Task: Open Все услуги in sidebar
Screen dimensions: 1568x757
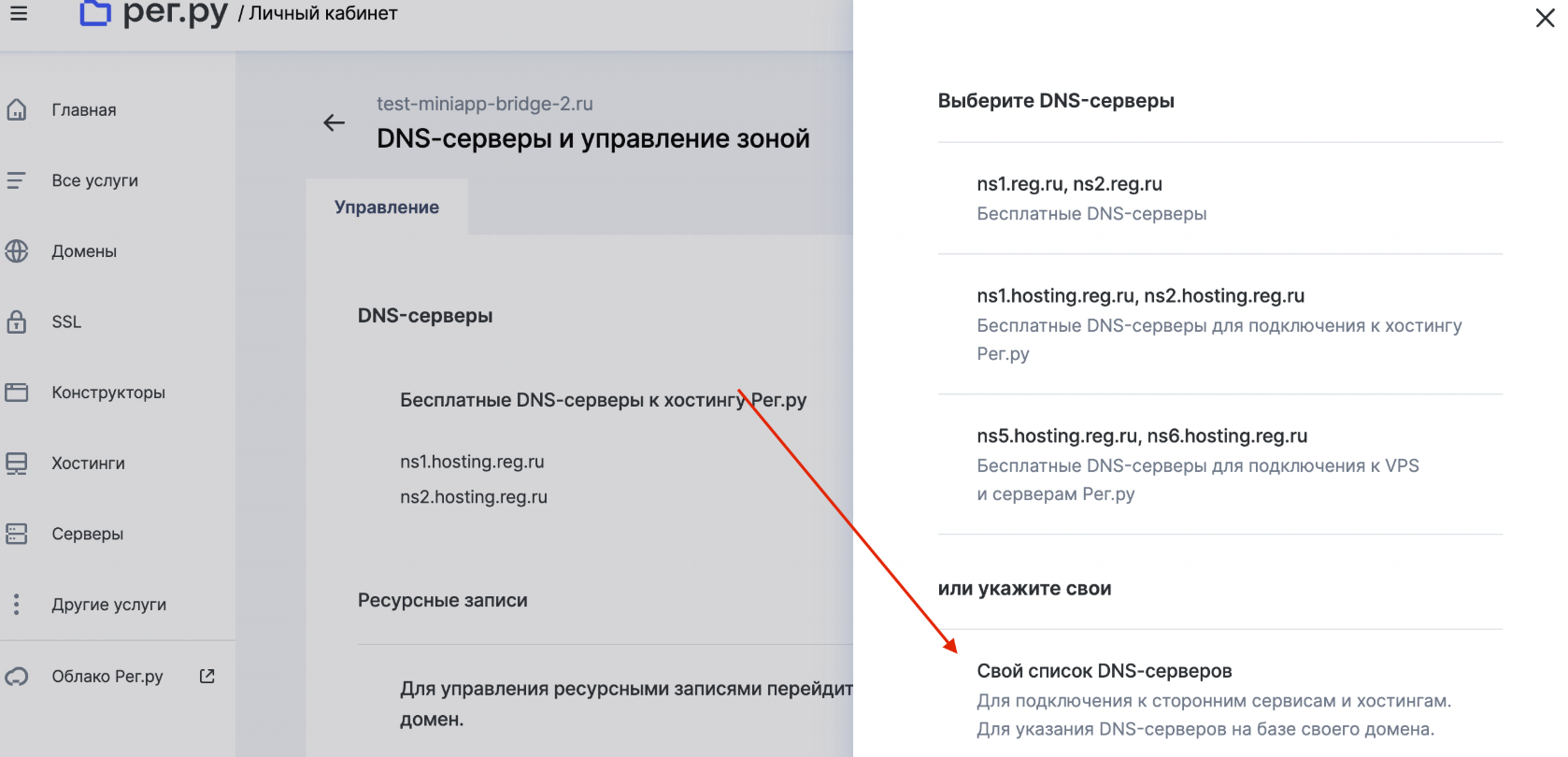Action: (94, 181)
